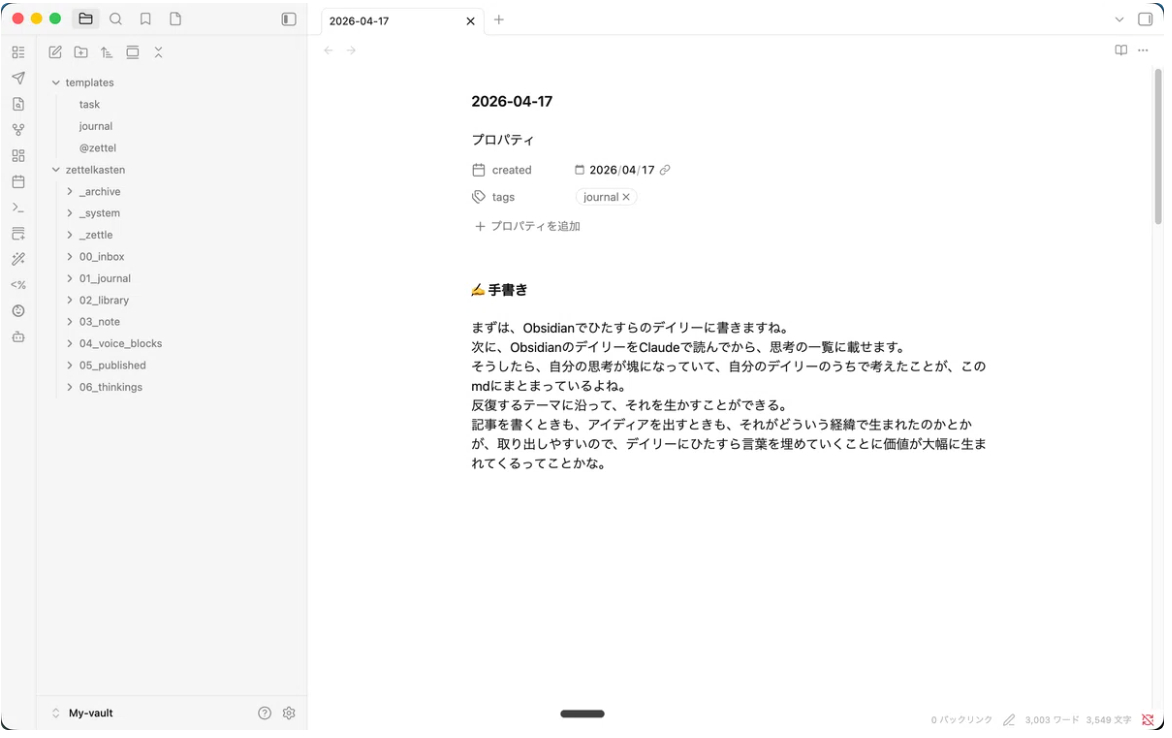
Task: Open the journal template file
Action: pyautogui.click(x=96, y=126)
